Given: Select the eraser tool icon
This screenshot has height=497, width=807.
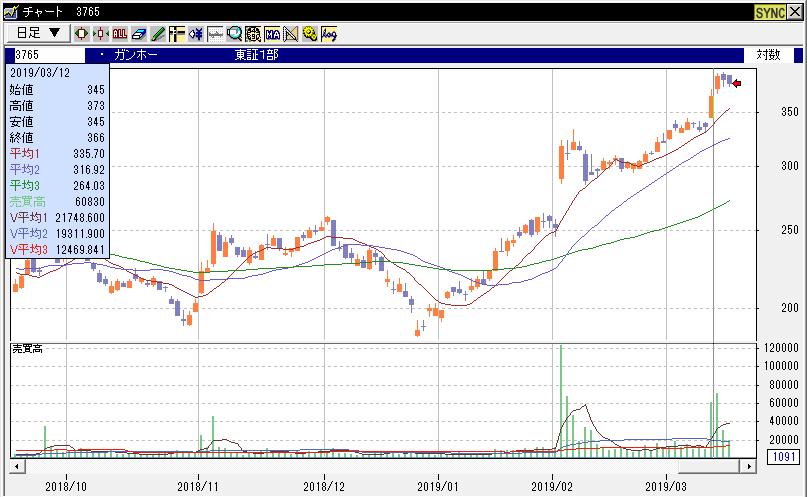Looking at the screenshot, I should tap(139, 33).
